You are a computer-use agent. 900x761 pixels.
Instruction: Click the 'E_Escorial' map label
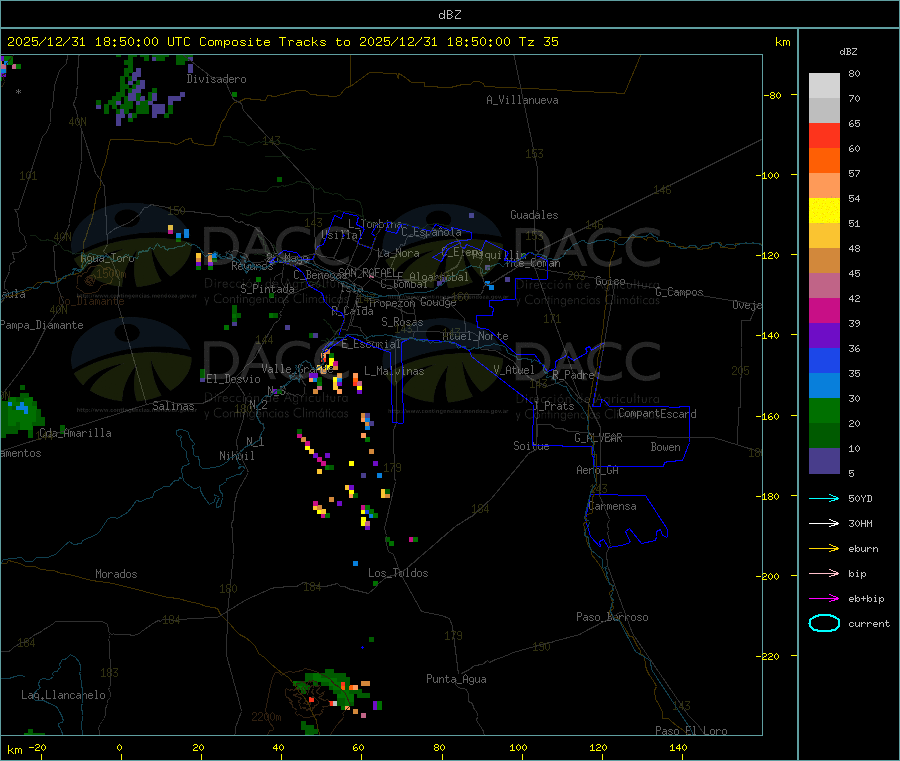coord(371,344)
